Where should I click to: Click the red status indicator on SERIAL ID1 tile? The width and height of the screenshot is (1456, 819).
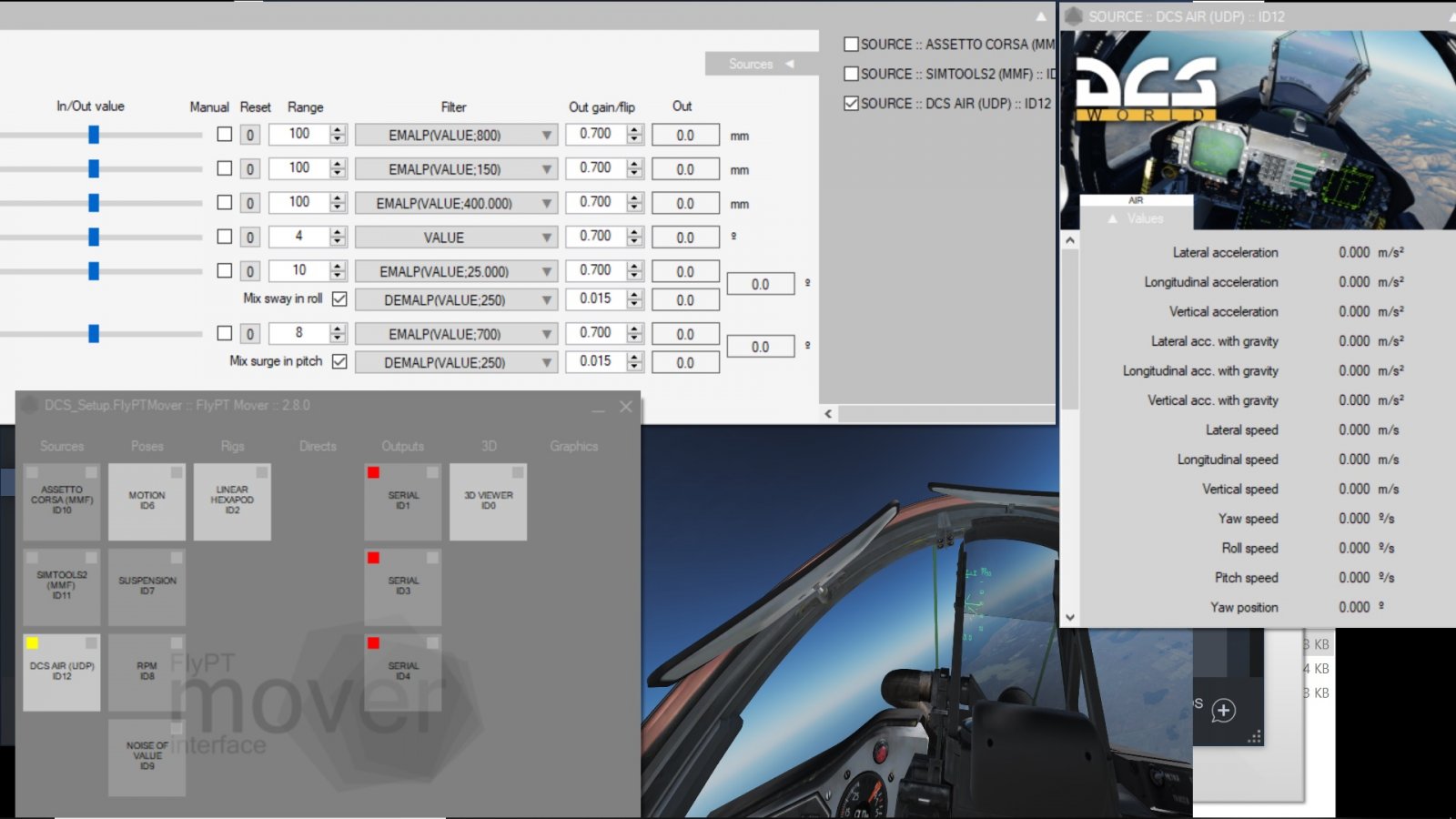coord(373,472)
